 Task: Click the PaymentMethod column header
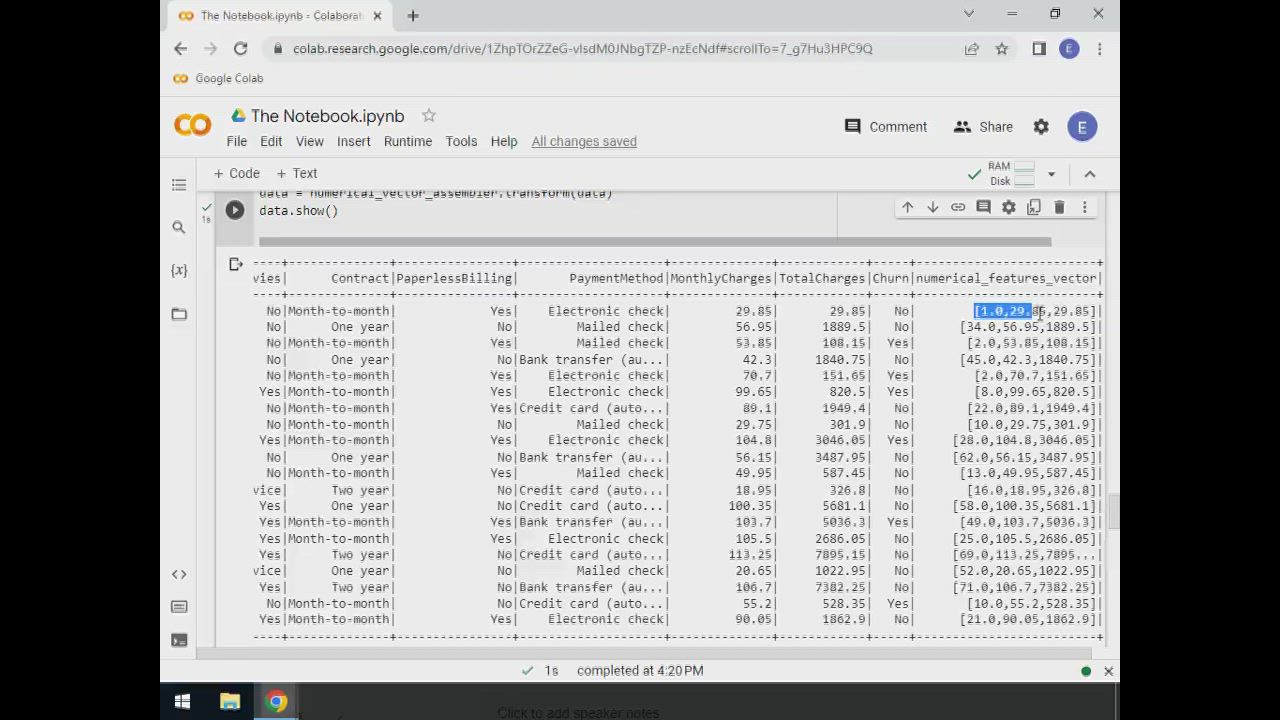(x=616, y=279)
